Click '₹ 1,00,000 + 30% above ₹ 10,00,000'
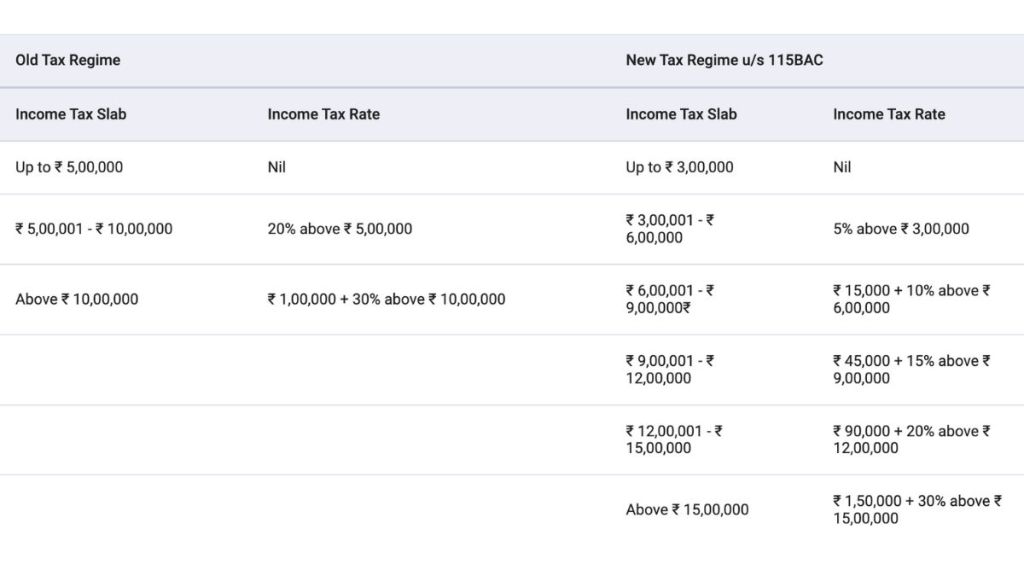 pos(386,299)
